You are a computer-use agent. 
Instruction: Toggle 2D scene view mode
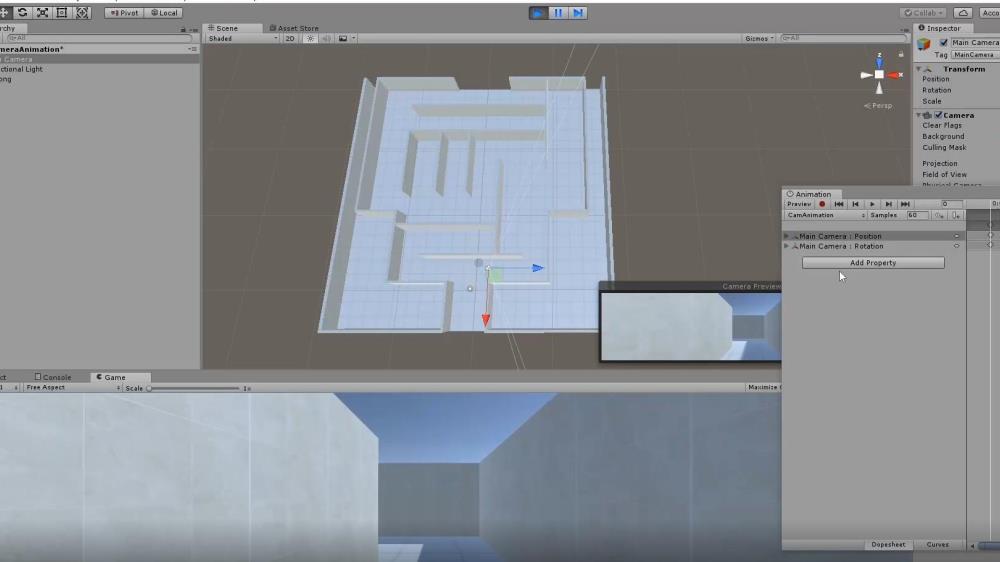[290, 39]
